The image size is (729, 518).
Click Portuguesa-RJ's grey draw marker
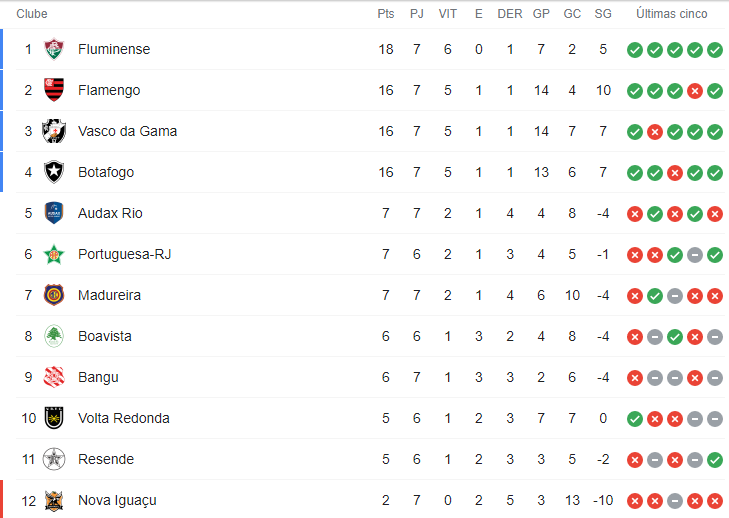point(695,255)
